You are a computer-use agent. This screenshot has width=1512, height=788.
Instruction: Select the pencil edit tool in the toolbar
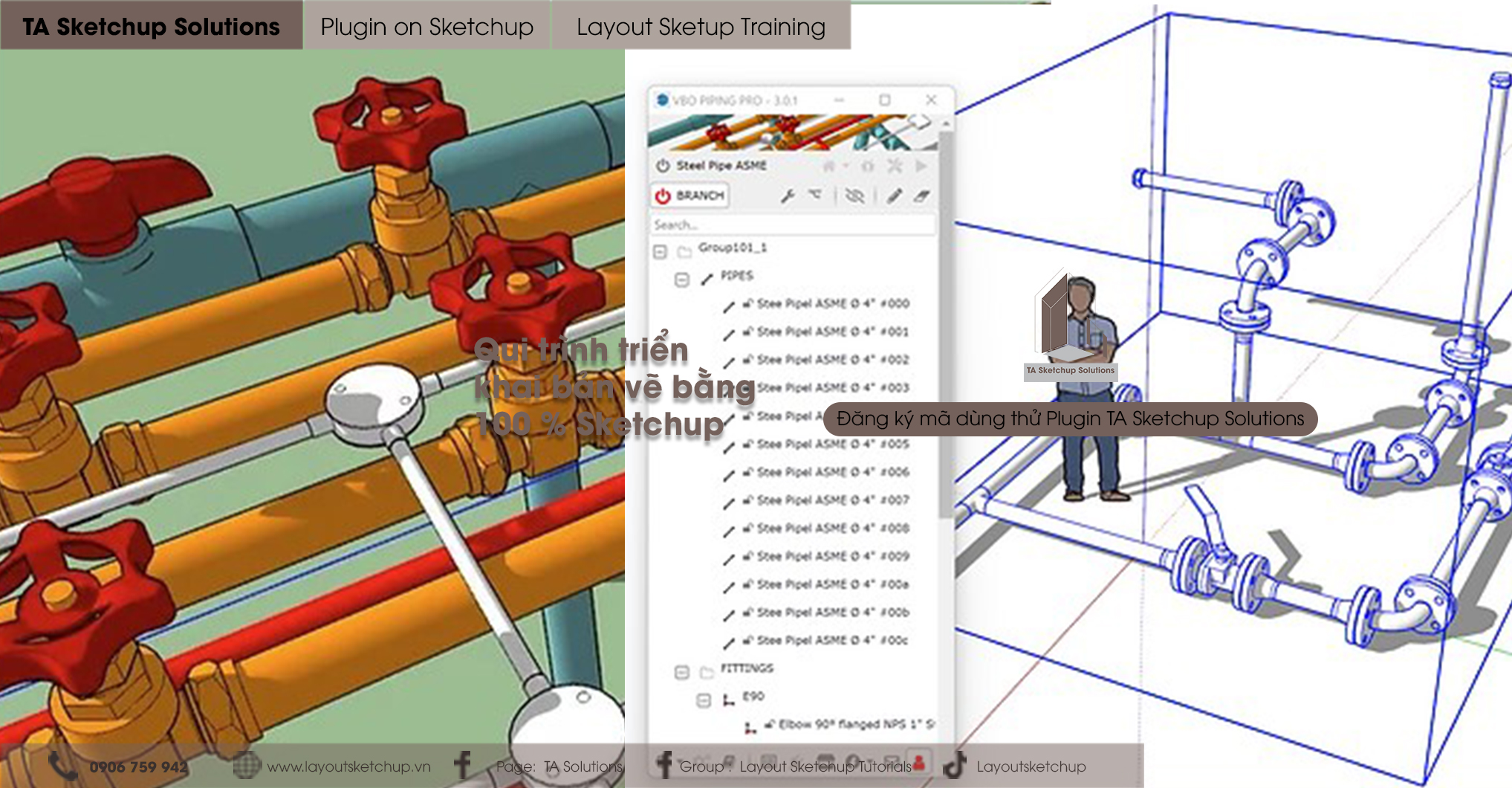click(894, 196)
